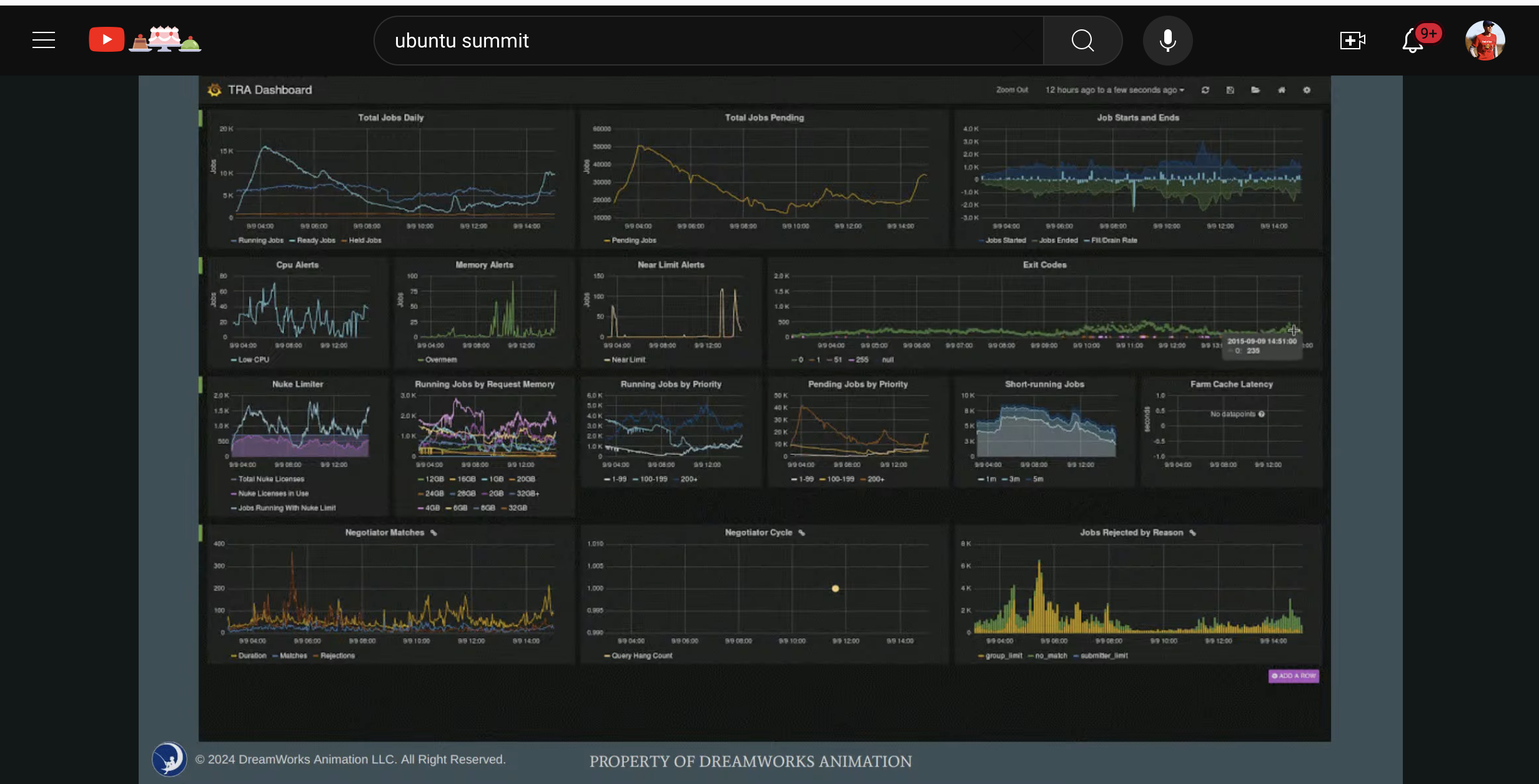Select the 200+ legend under Running Jobs by Priority
The image size is (1539, 784).
pyautogui.click(x=685, y=479)
